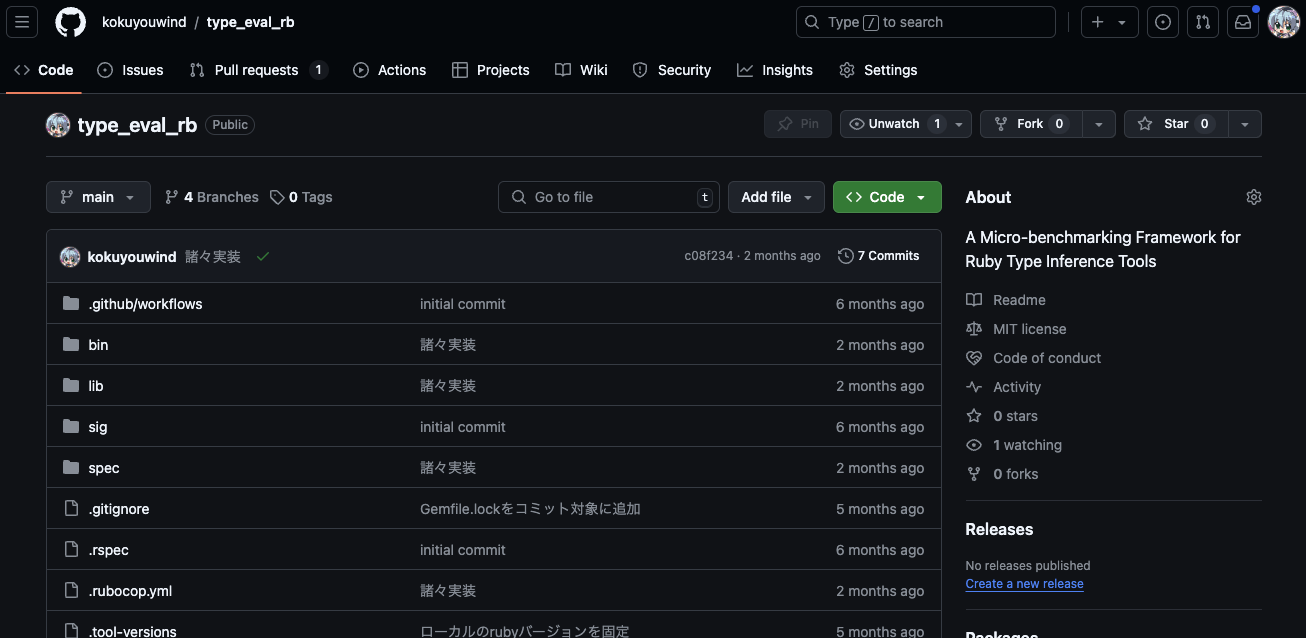This screenshot has width=1306, height=638.
Task: Switch to the Issues tab
Action: pyautogui.click(x=130, y=70)
